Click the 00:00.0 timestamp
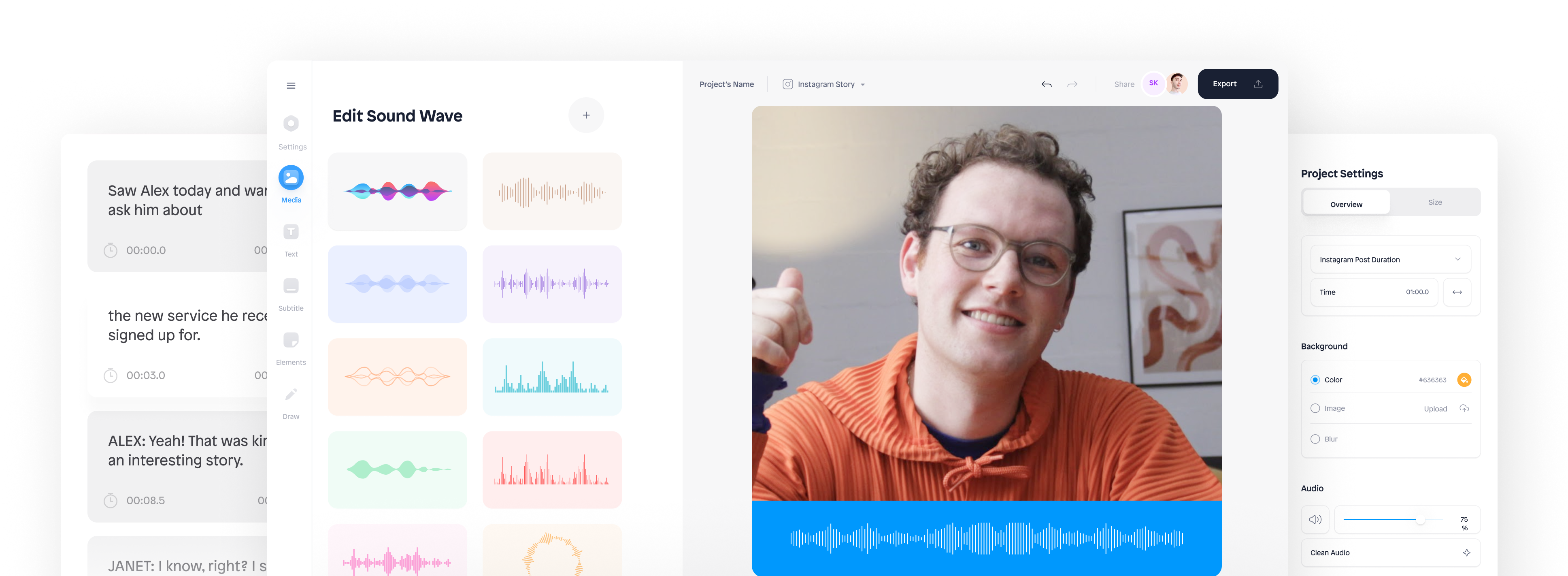The width and height of the screenshot is (1568, 576). (x=146, y=250)
